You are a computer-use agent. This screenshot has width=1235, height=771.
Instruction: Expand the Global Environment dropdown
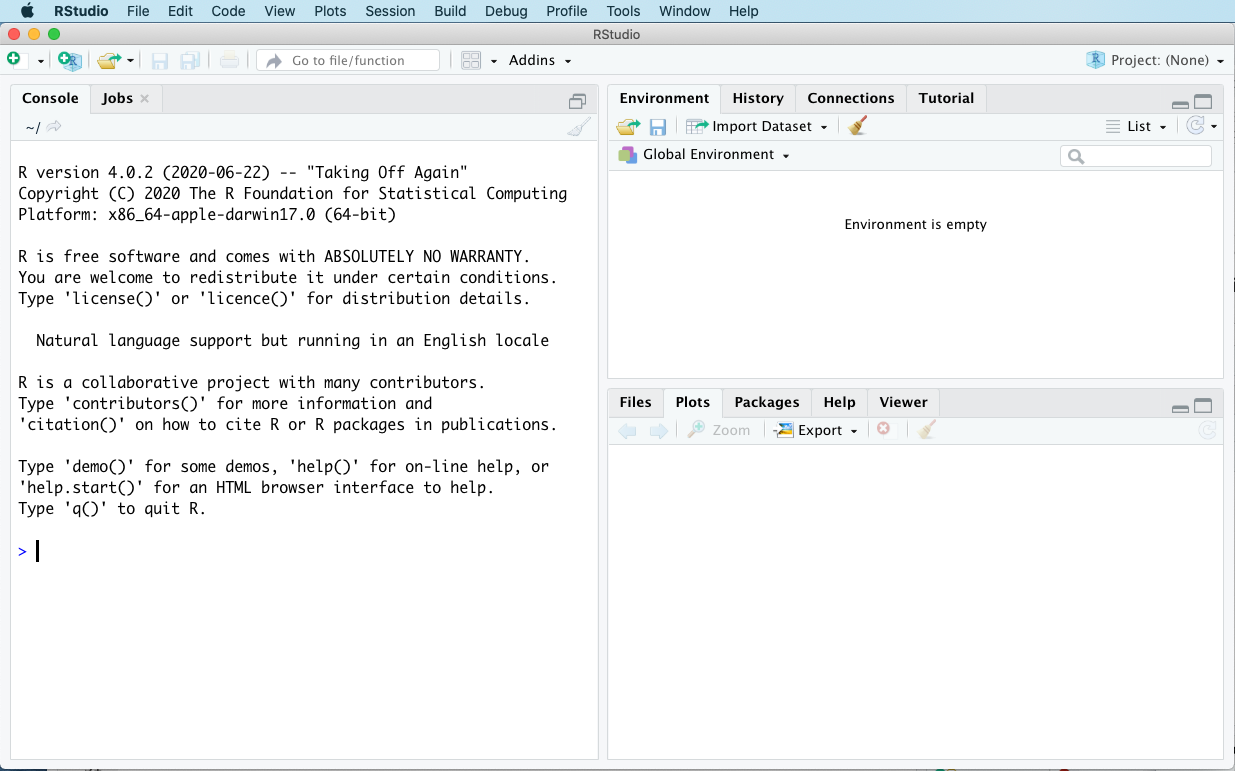click(x=715, y=155)
